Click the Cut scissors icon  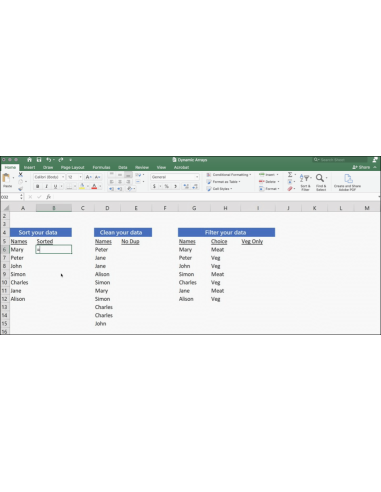[x=20, y=174]
